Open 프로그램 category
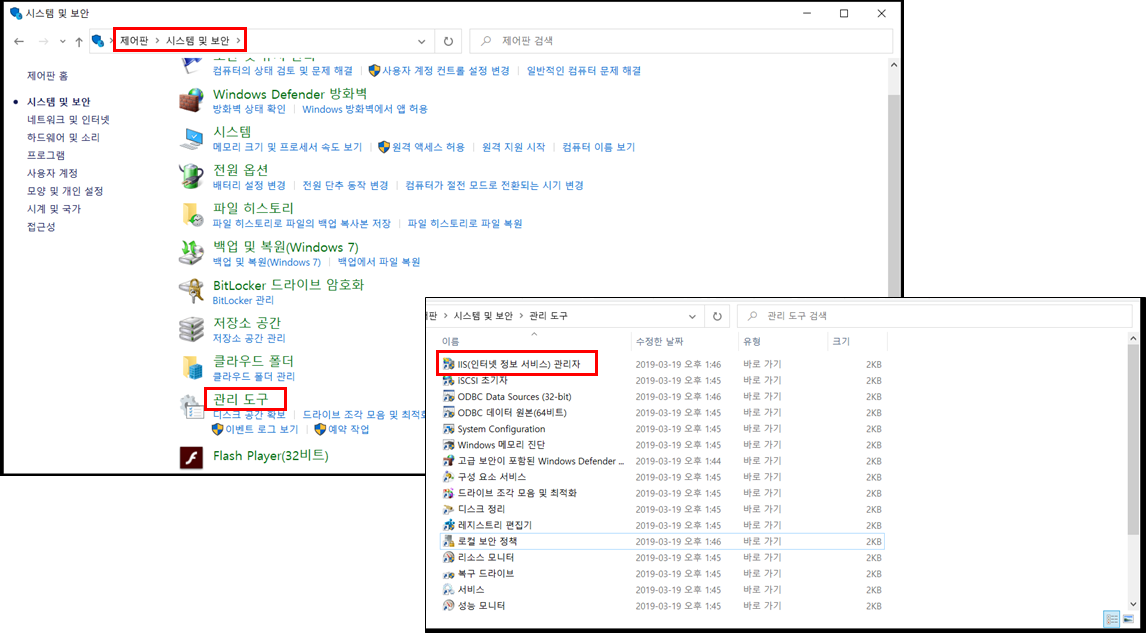 coord(46,155)
